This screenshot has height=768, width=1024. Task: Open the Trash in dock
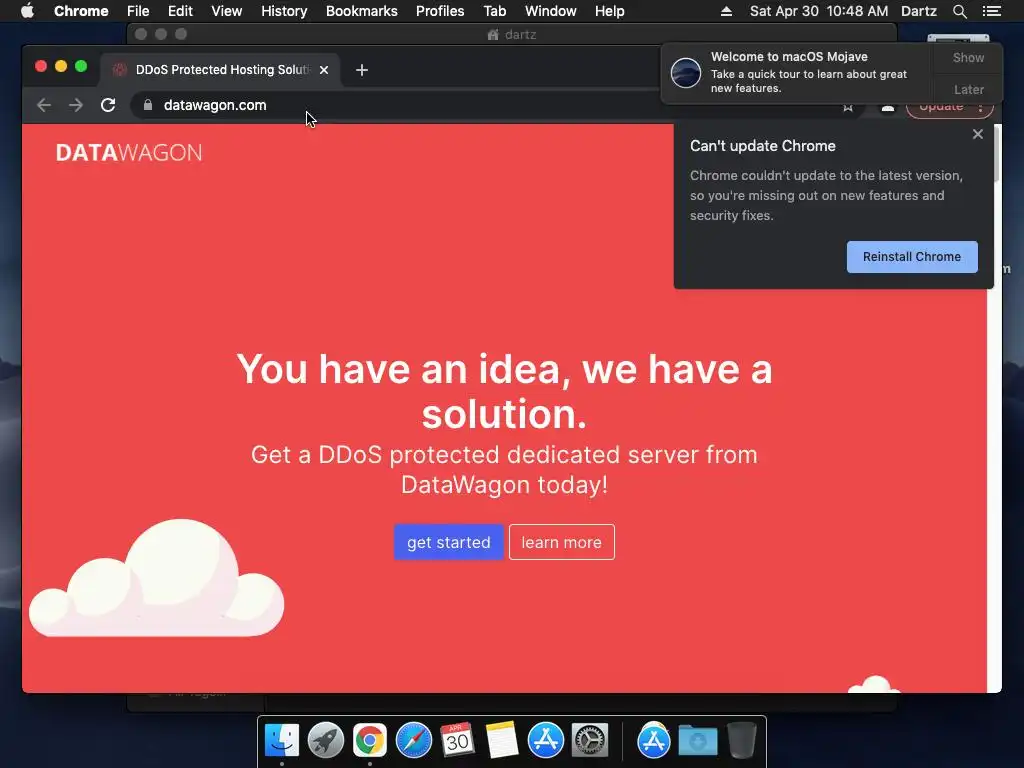point(742,741)
